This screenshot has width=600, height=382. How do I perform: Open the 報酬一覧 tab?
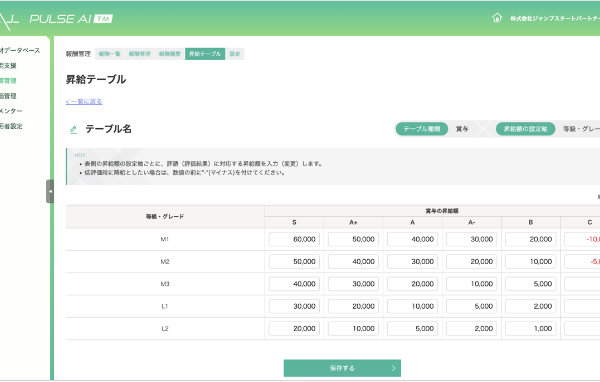[x=109, y=54]
